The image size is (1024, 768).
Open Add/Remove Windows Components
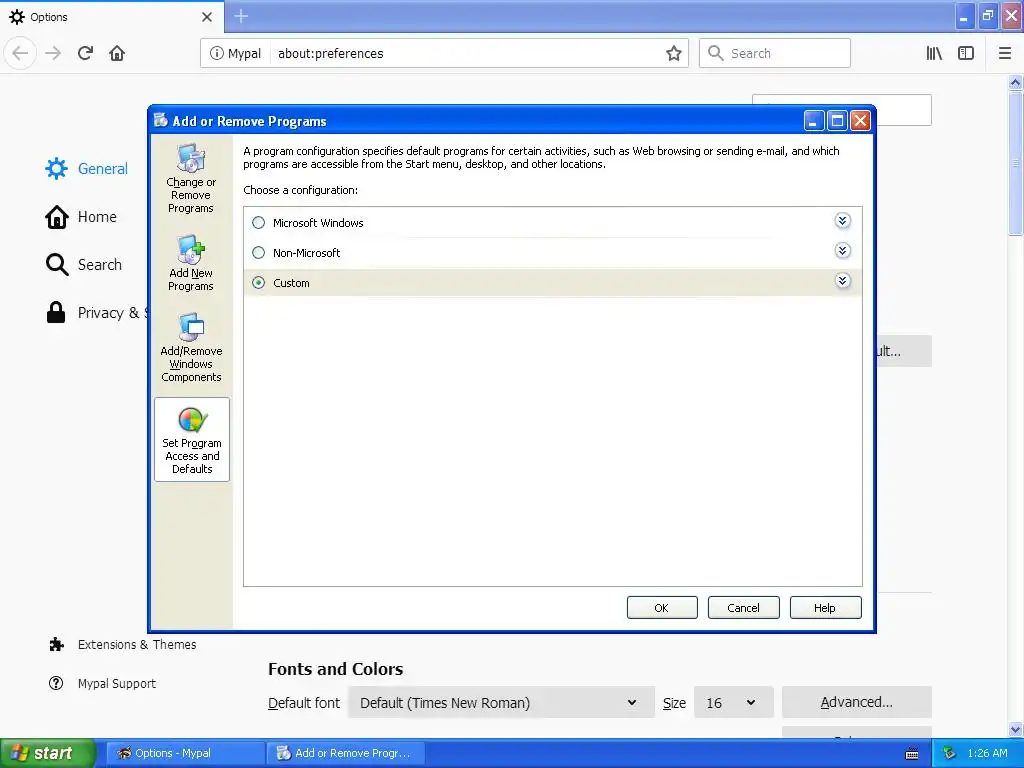[191, 347]
